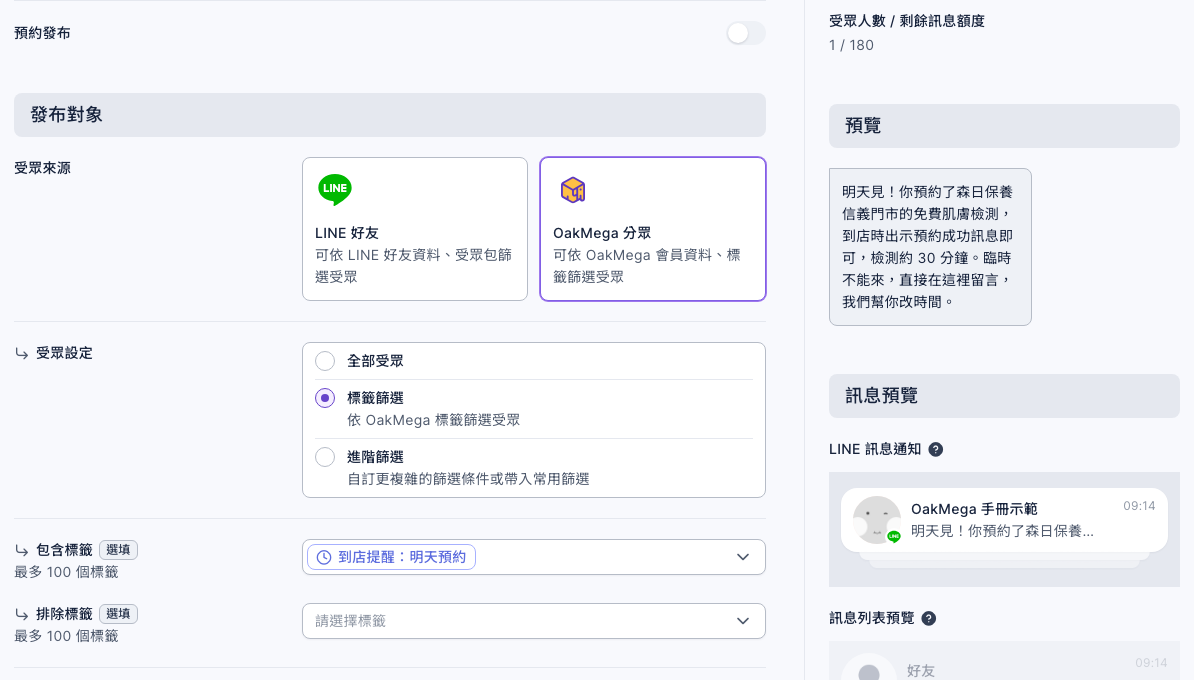Screen dimensions: 1194x680
Task: Click the 請選擇標籤 placeholder field
Action: coord(534,621)
